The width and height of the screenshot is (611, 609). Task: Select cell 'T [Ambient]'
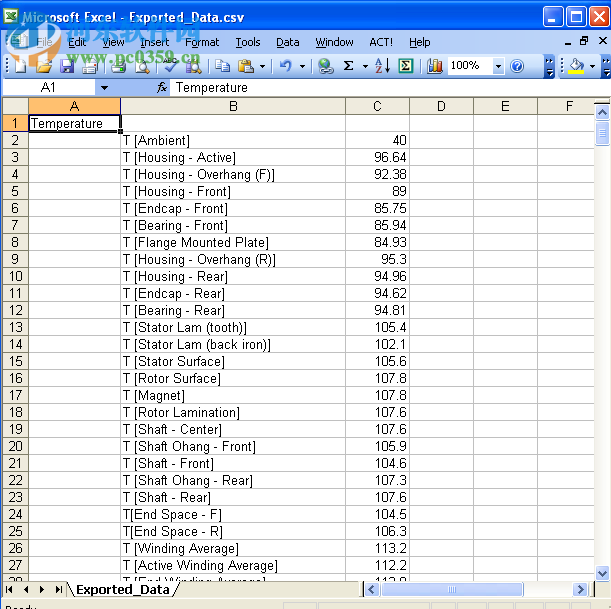(x=233, y=140)
